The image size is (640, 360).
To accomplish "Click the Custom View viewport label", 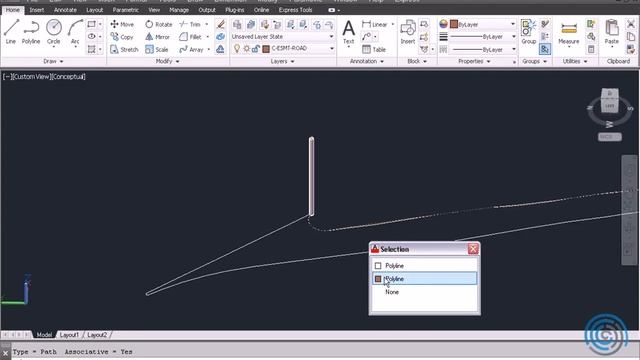I will (x=31, y=76).
